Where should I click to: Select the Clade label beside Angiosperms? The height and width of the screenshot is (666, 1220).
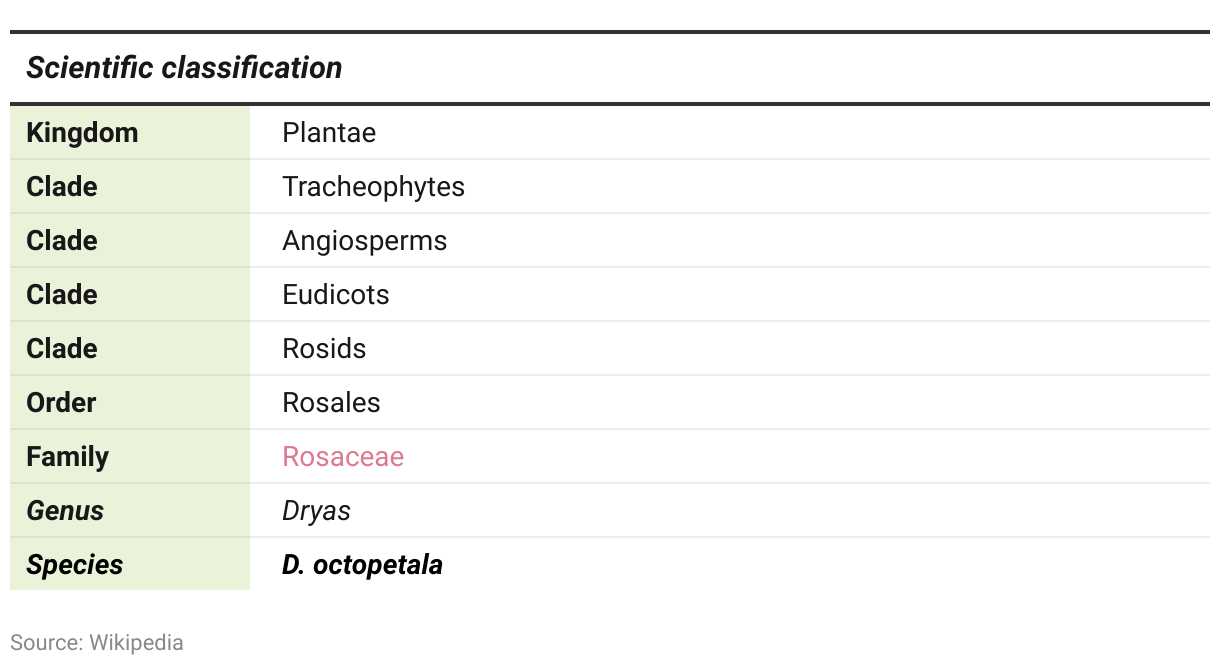click(x=62, y=241)
